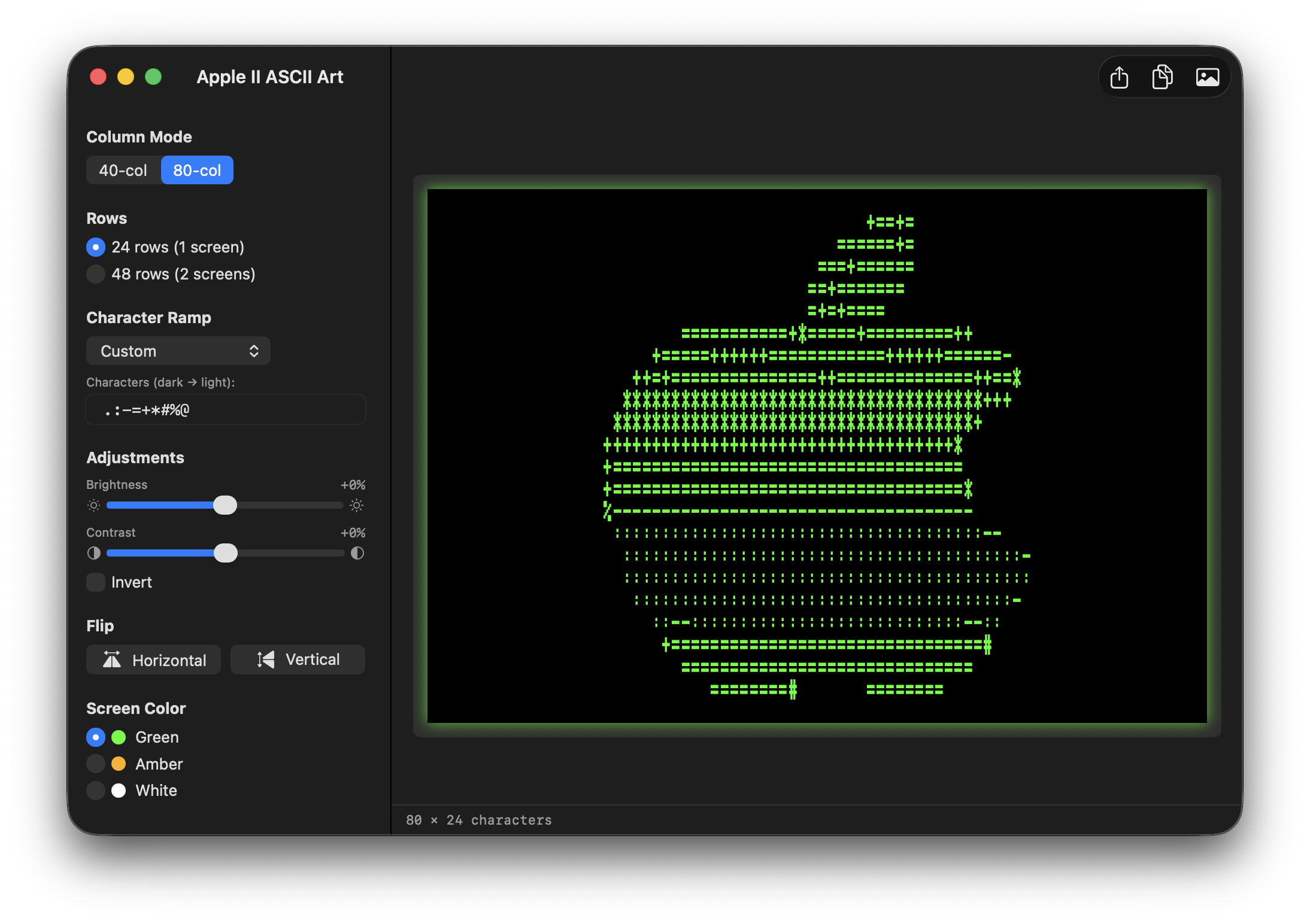Click the "80 × 24 characters" status text
Image resolution: width=1310 pixels, height=924 pixels.
pos(479,820)
